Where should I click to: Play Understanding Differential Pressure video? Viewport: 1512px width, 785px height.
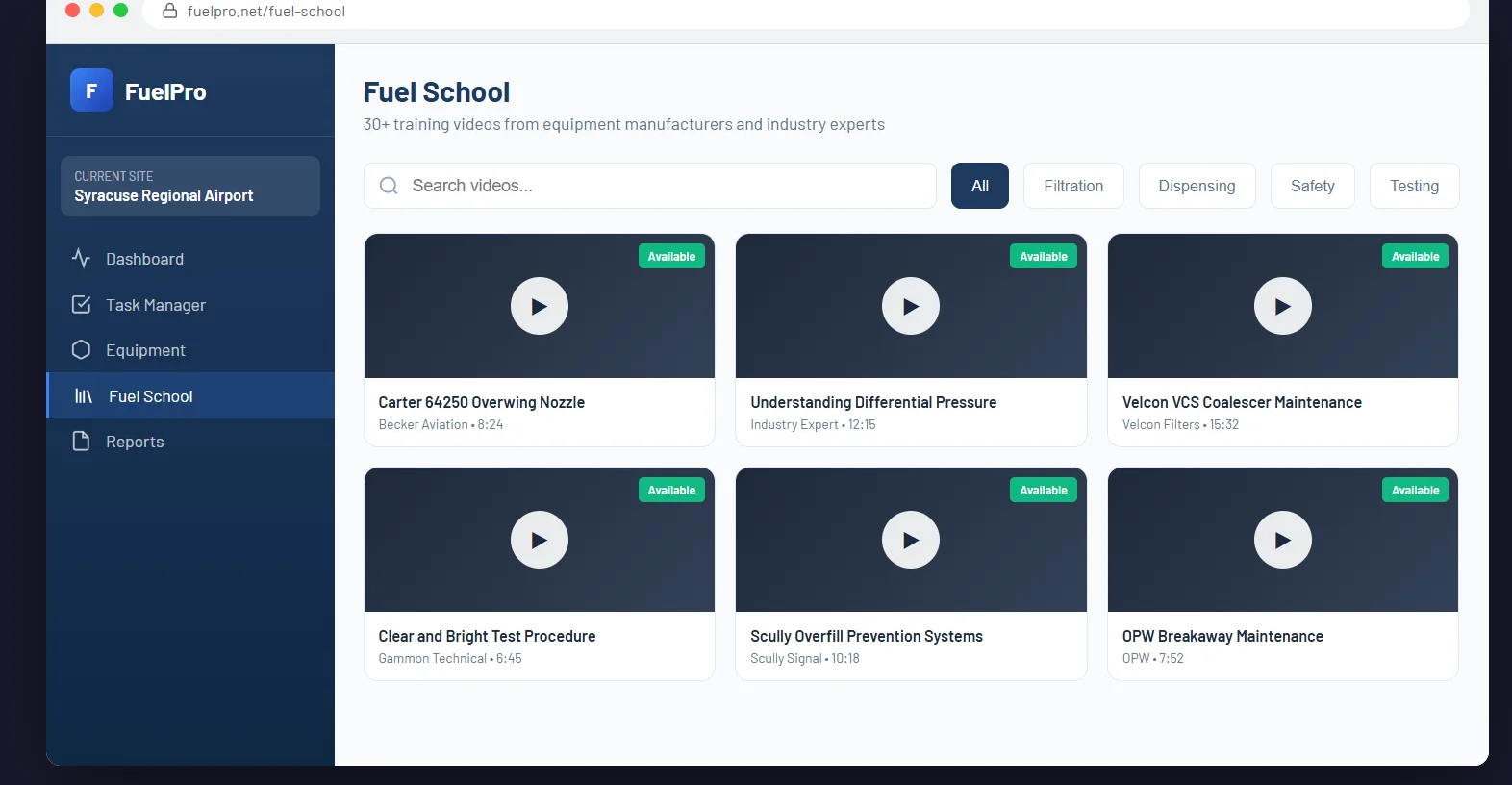pos(910,306)
